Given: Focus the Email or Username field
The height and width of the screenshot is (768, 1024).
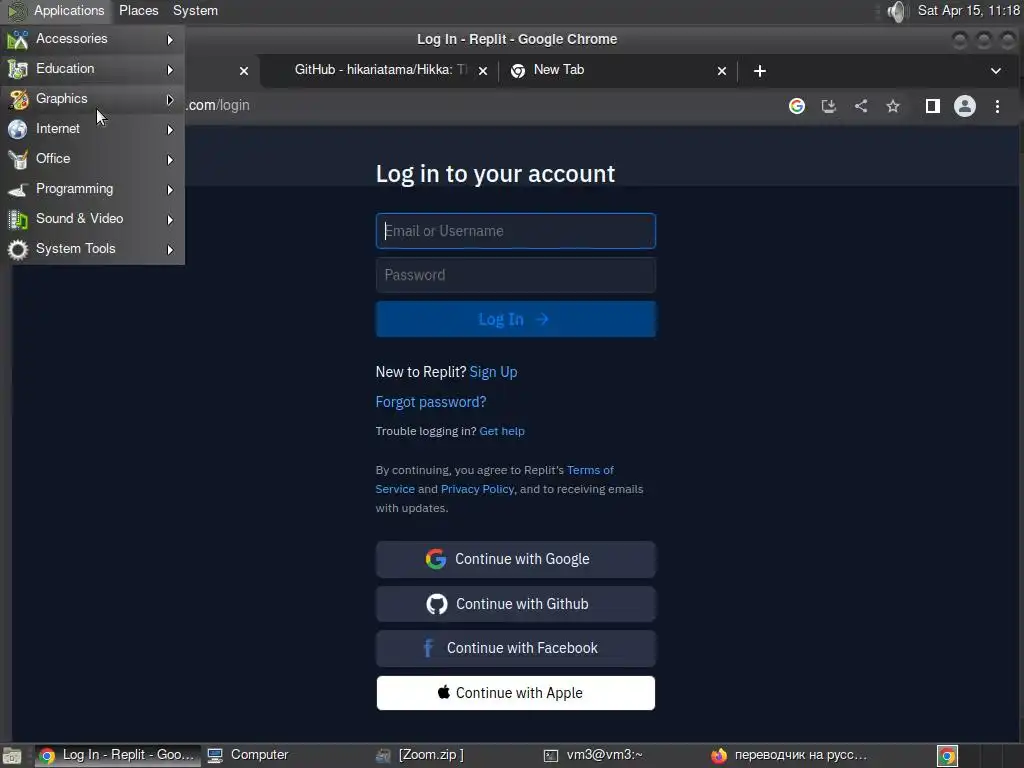Looking at the screenshot, I should point(515,231).
